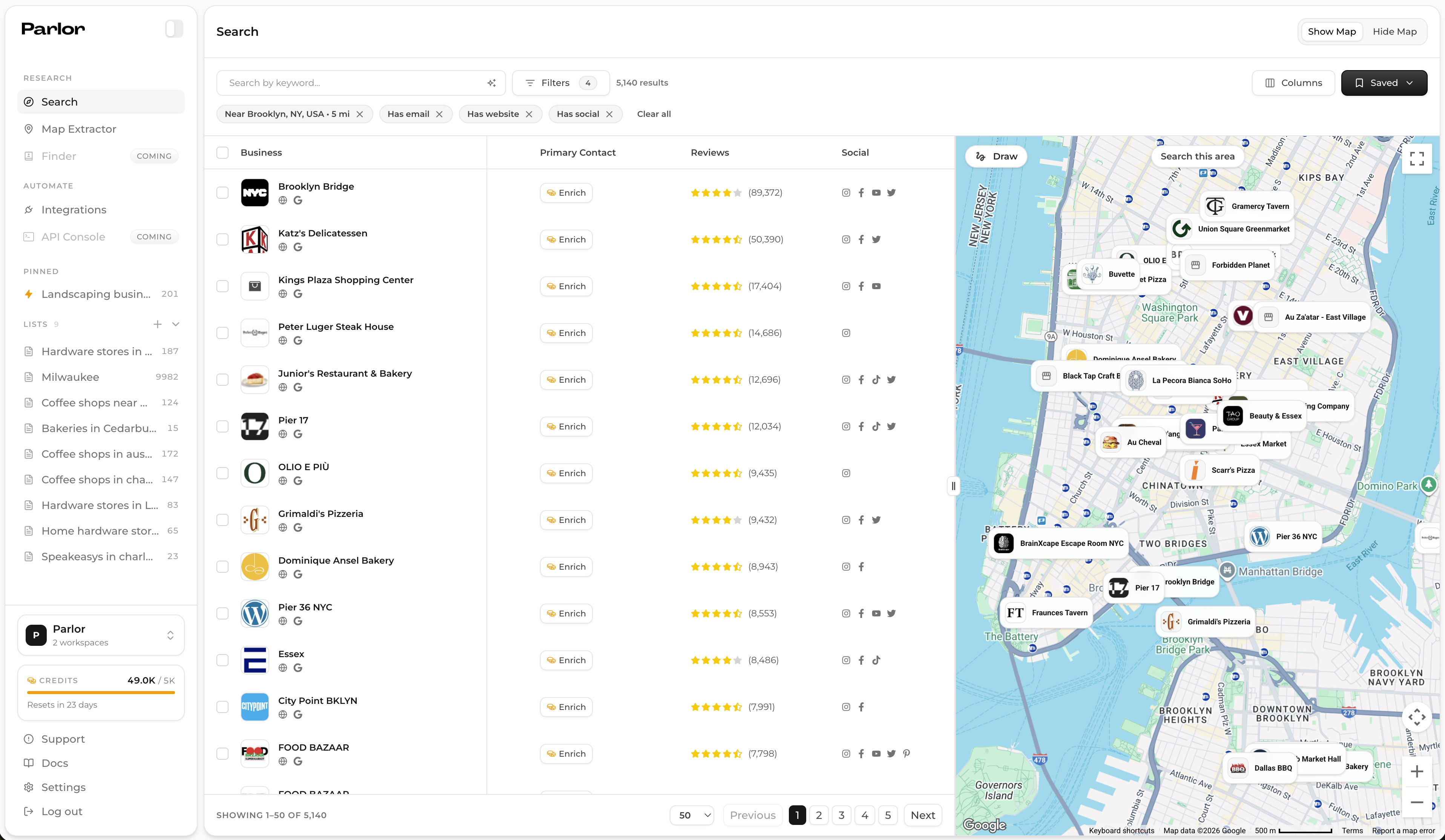1445x840 pixels.
Task: Click the zoom in button on the map
Action: click(x=1417, y=771)
